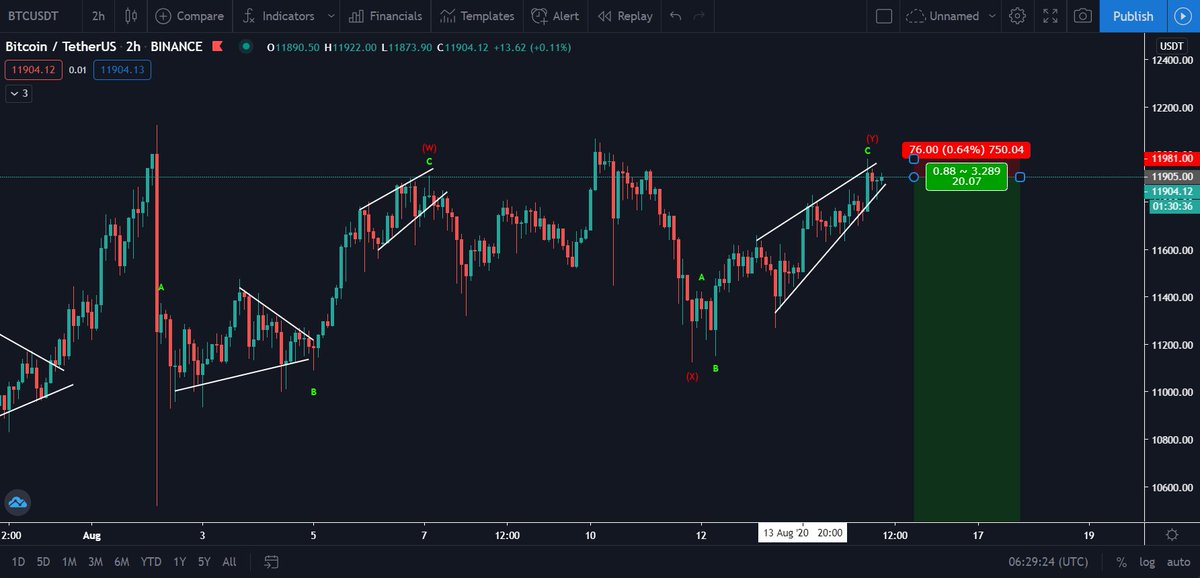The image size is (1200, 578).
Task: Change the 2h timeframe interval
Action: click(98, 16)
